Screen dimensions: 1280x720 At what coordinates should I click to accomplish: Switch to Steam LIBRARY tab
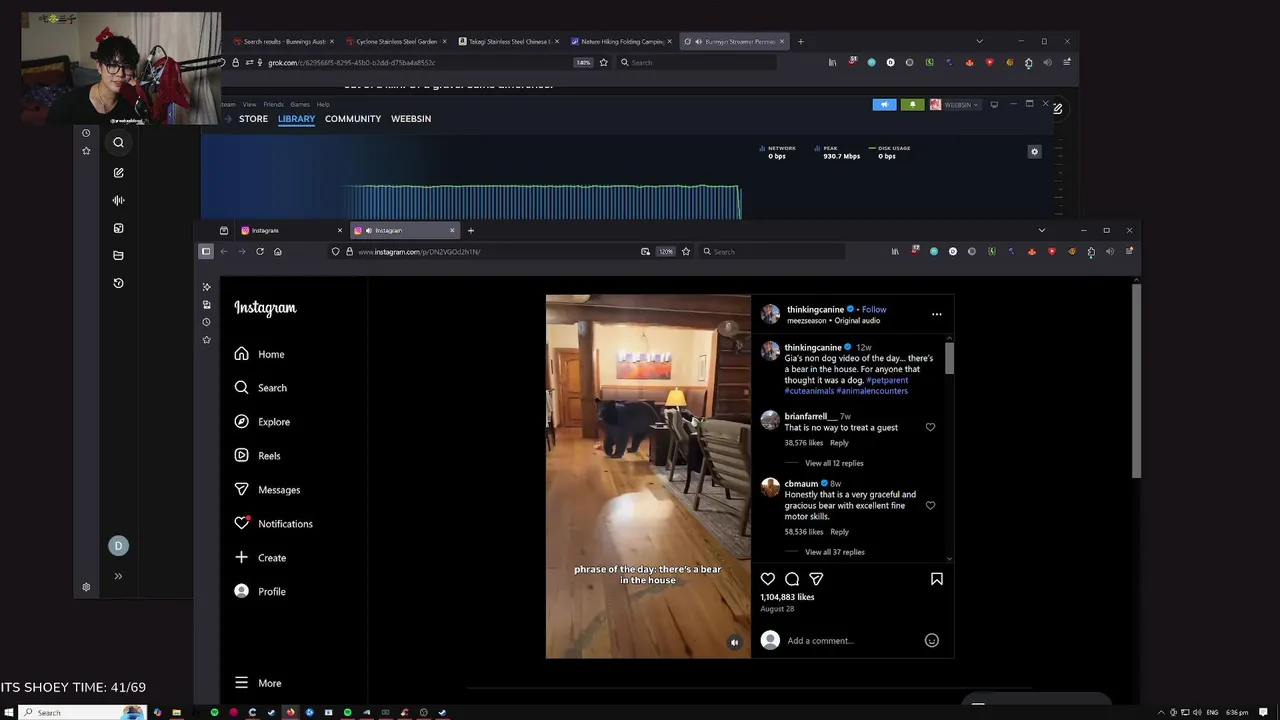(x=296, y=119)
